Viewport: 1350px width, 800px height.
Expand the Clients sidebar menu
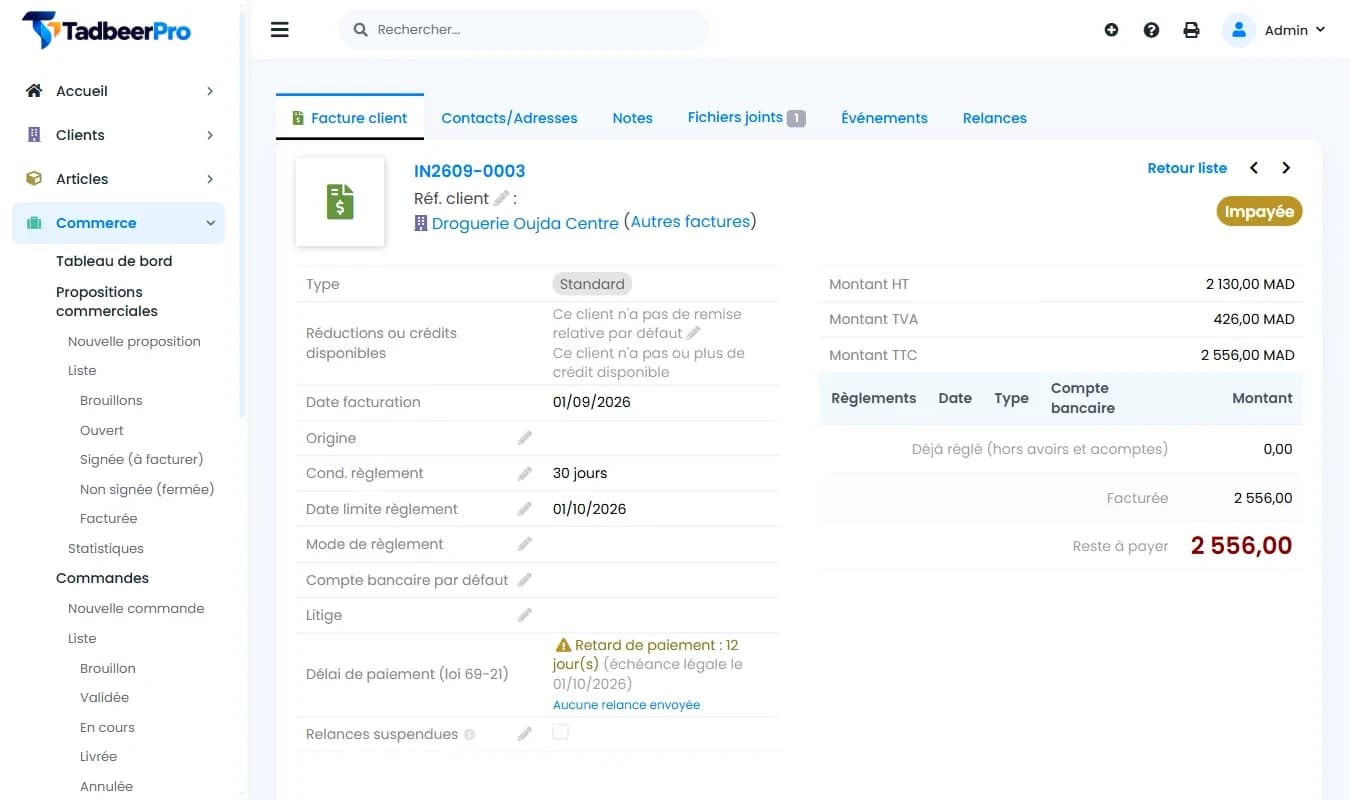click(119, 135)
